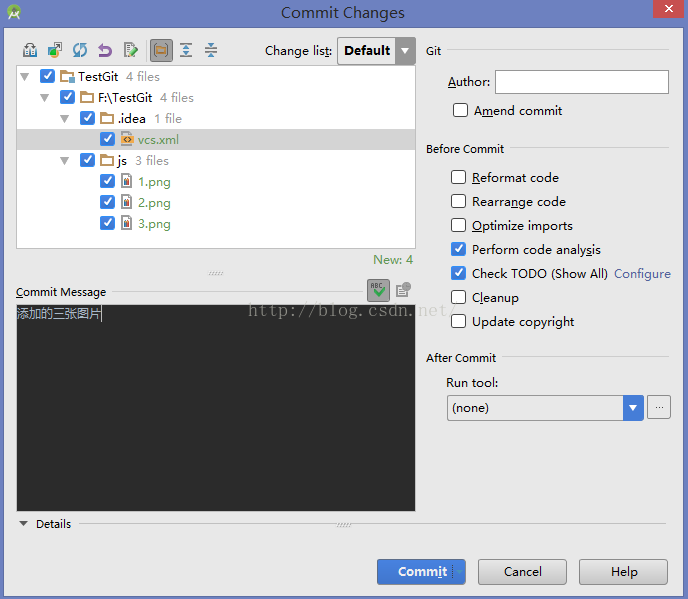688x599 pixels.
Task: Enable Update copyright checkbox
Action: 459,321
